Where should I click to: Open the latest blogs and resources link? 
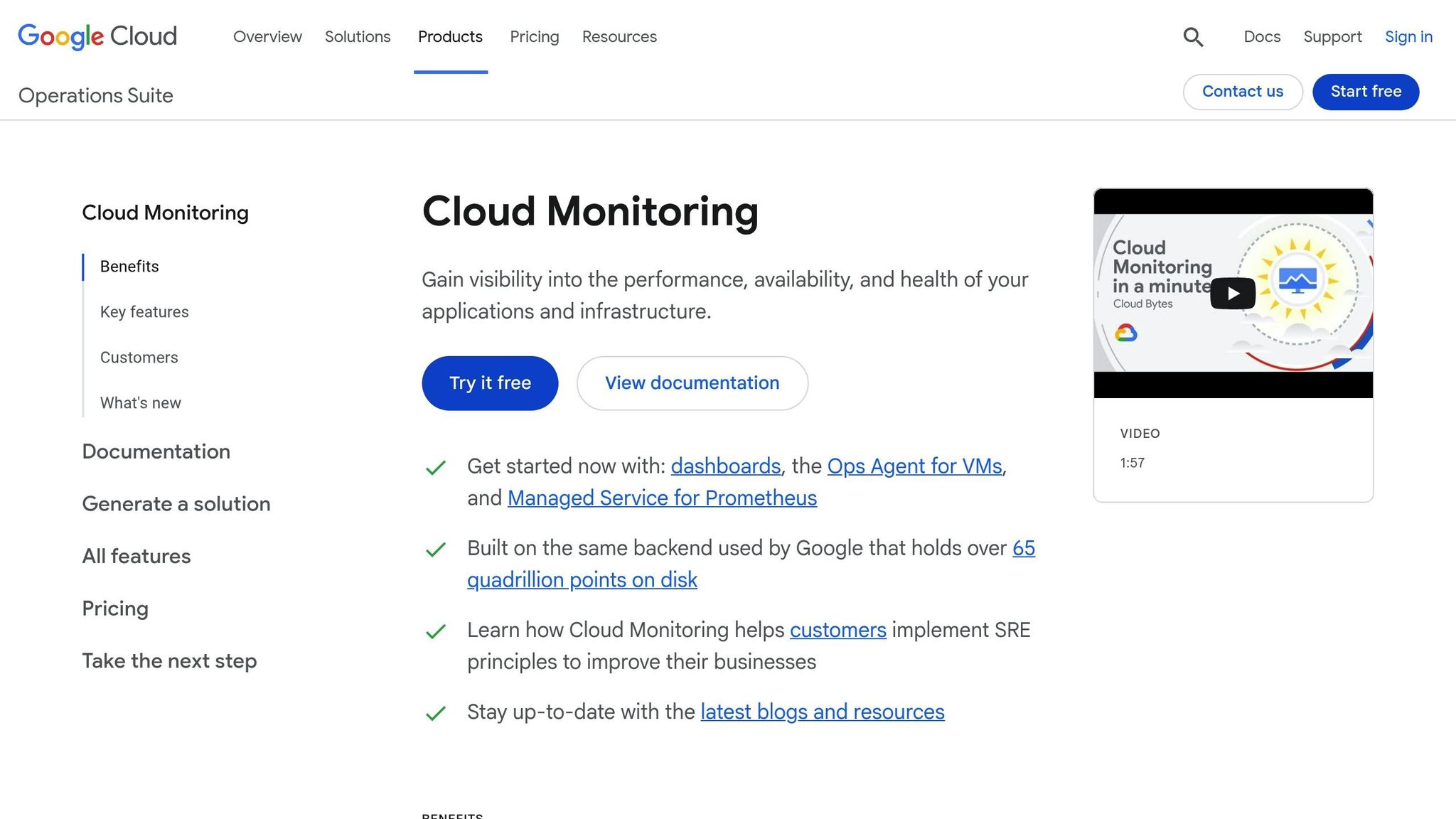[x=822, y=711]
